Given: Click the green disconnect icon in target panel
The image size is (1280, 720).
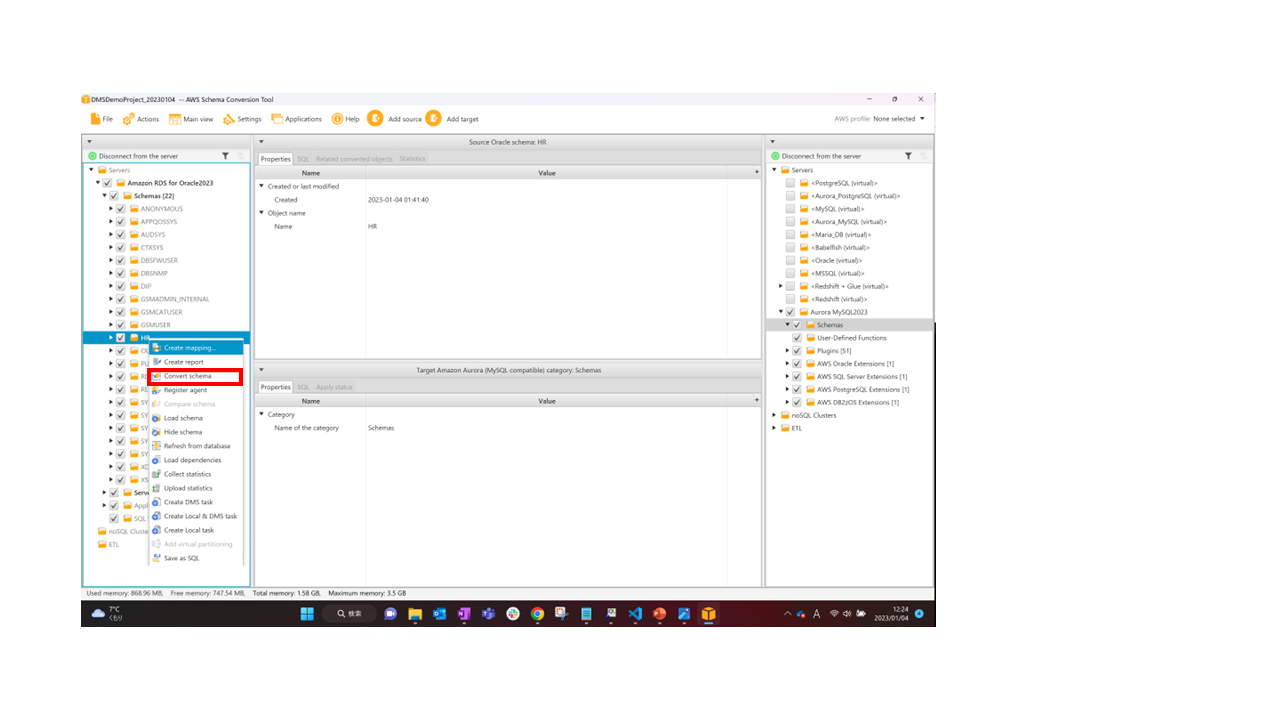Looking at the screenshot, I should click(x=775, y=156).
